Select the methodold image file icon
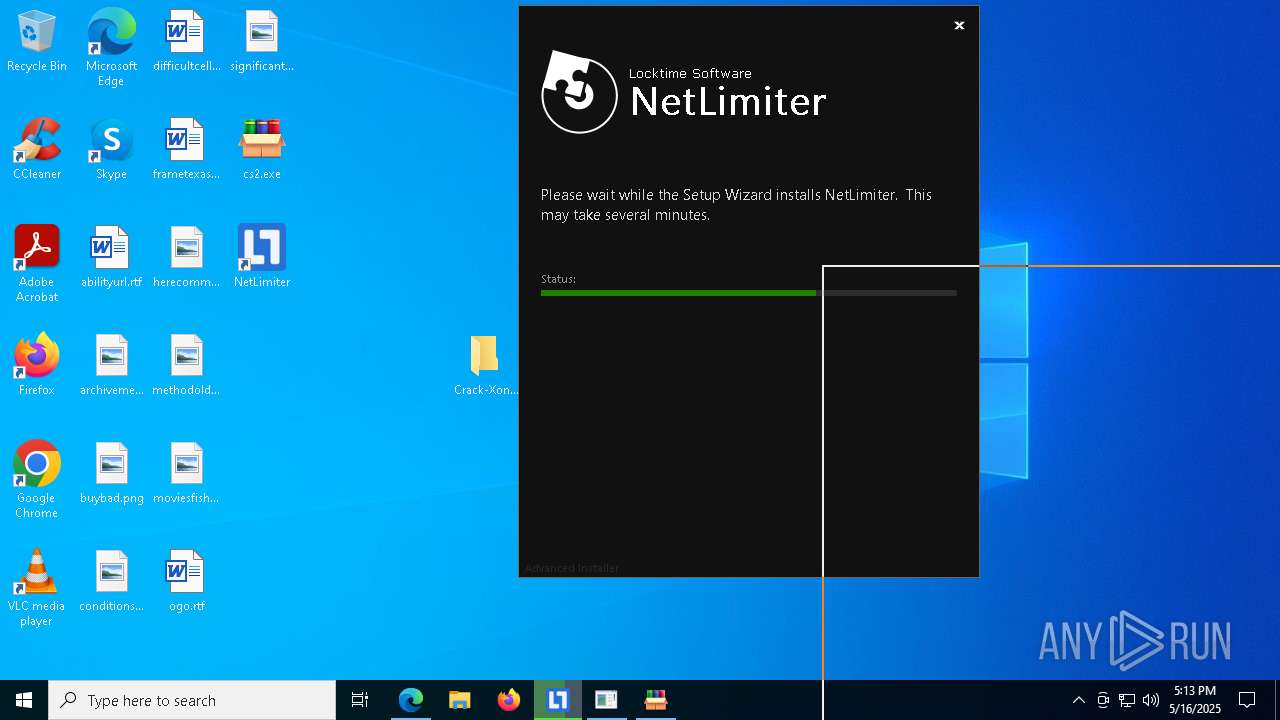This screenshot has height=720, width=1280. 186,366
